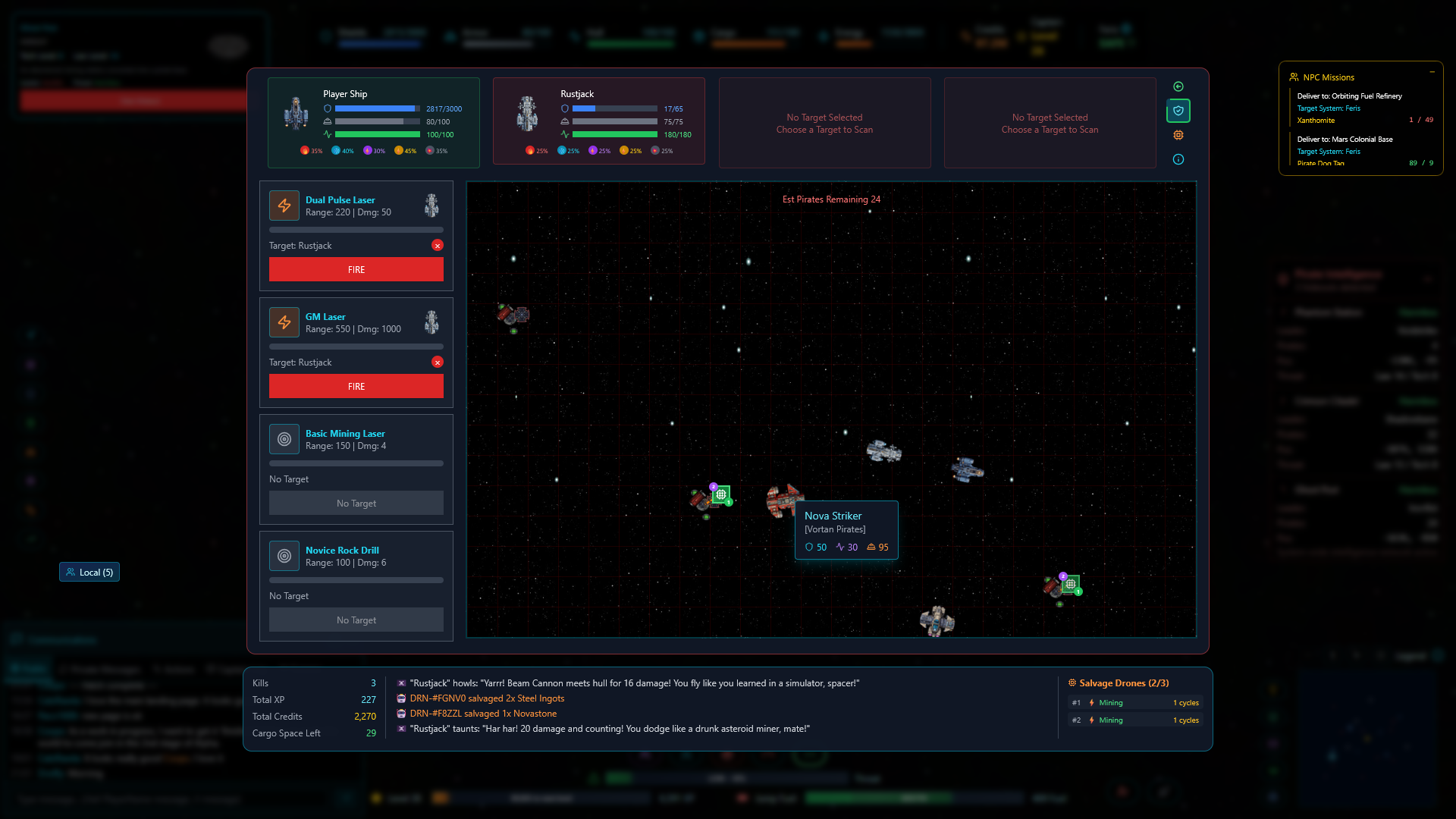Click the green back arrow icon
Image resolution: width=1456 pixels, height=819 pixels.
click(1178, 86)
